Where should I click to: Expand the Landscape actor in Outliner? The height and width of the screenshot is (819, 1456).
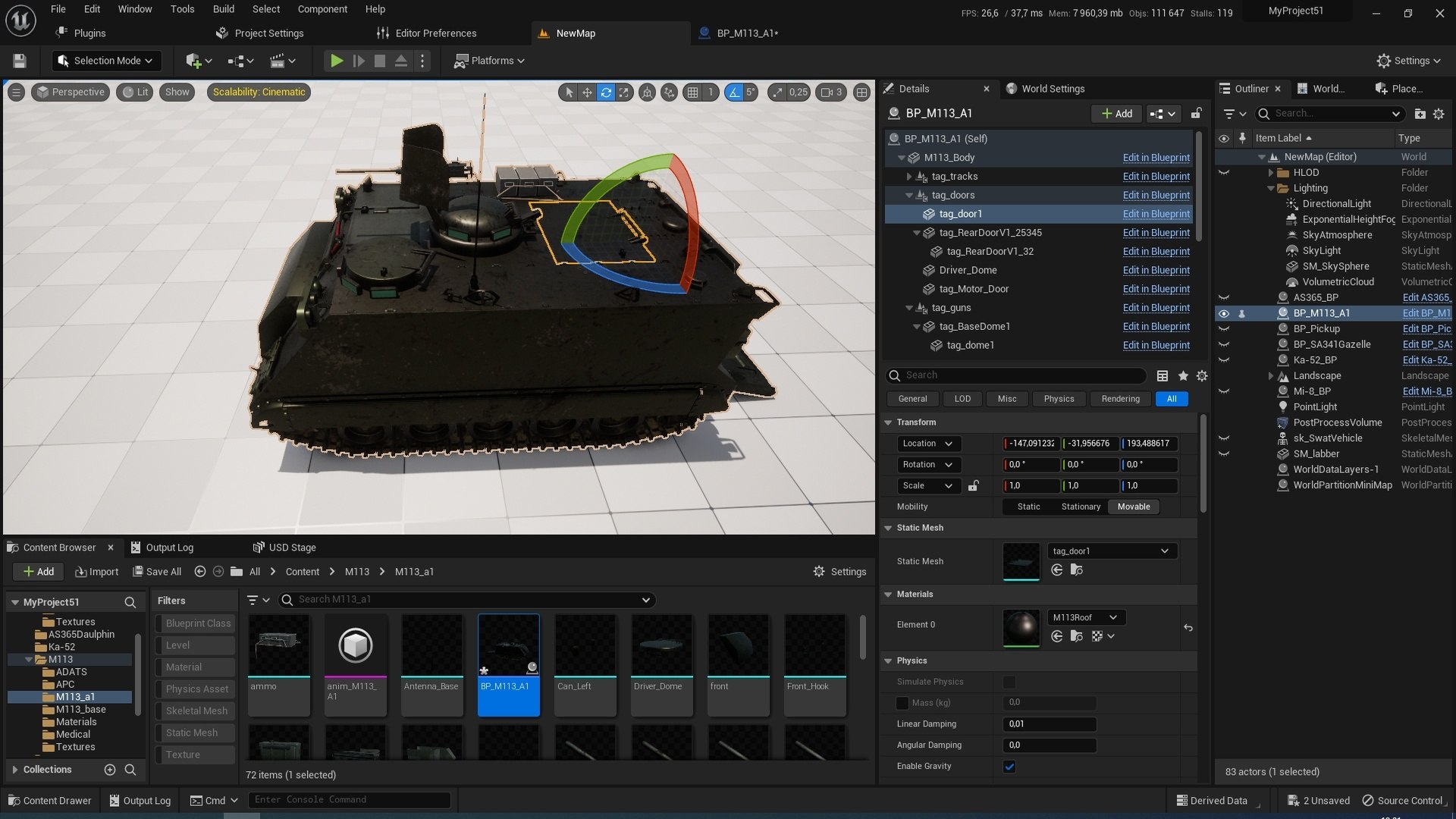click(1271, 376)
